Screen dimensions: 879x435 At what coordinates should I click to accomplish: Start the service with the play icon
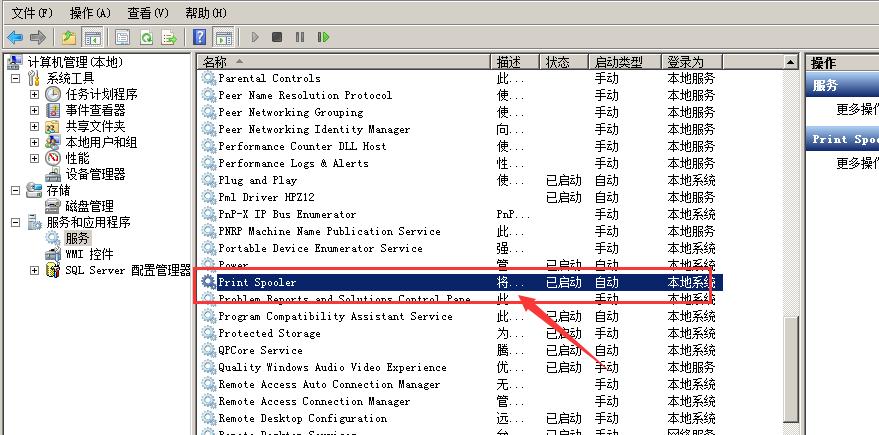click(x=256, y=38)
